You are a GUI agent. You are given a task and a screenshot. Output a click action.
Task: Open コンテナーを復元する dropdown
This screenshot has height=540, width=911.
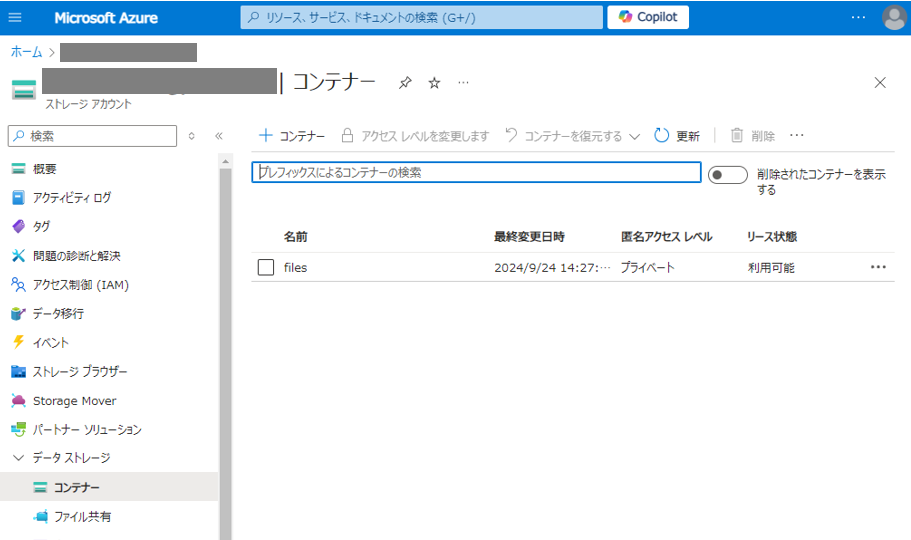point(572,136)
